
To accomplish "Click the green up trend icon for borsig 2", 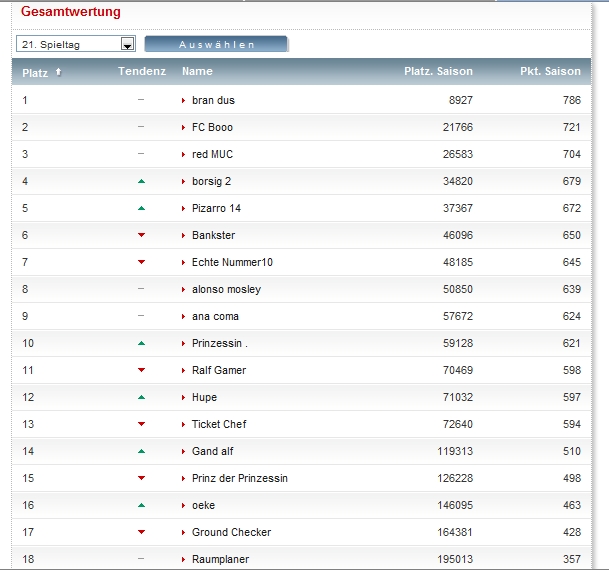I will coord(141,181).
